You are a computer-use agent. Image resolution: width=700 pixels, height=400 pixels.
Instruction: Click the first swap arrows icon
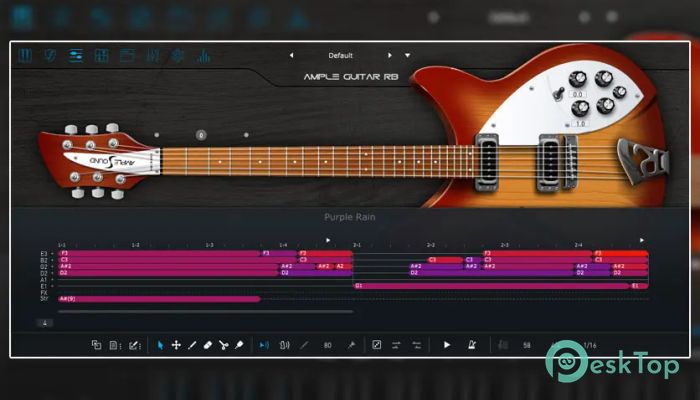point(396,345)
